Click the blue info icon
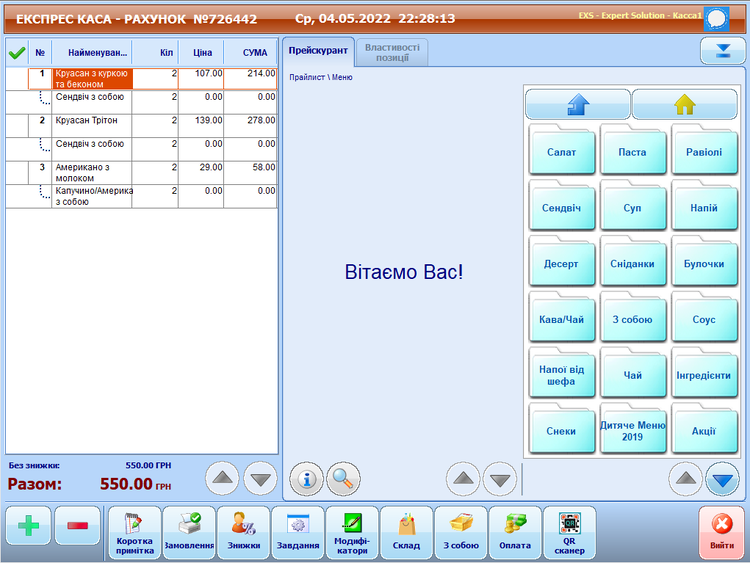This screenshot has height=563, width=750. point(307,479)
